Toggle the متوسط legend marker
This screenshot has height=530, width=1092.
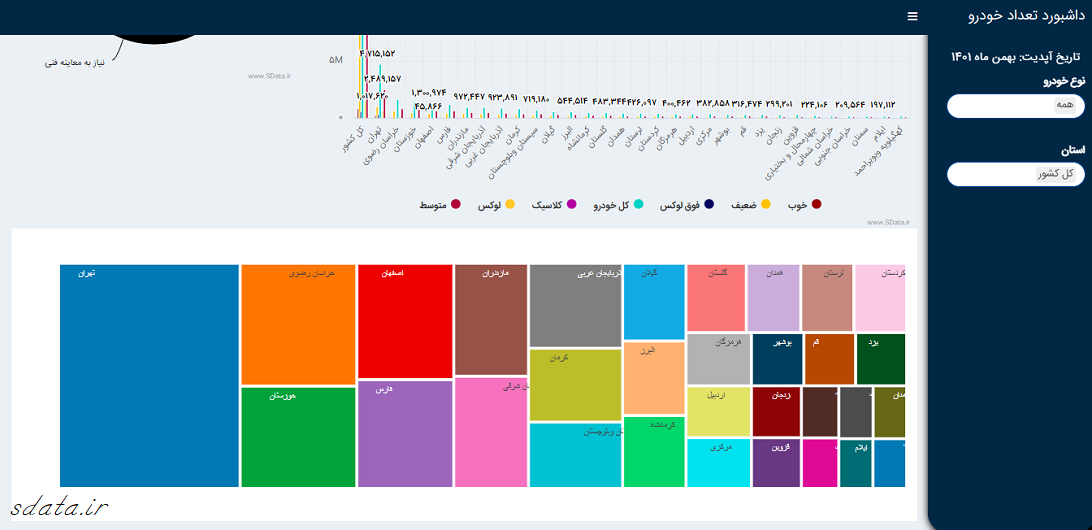(x=456, y=204)
